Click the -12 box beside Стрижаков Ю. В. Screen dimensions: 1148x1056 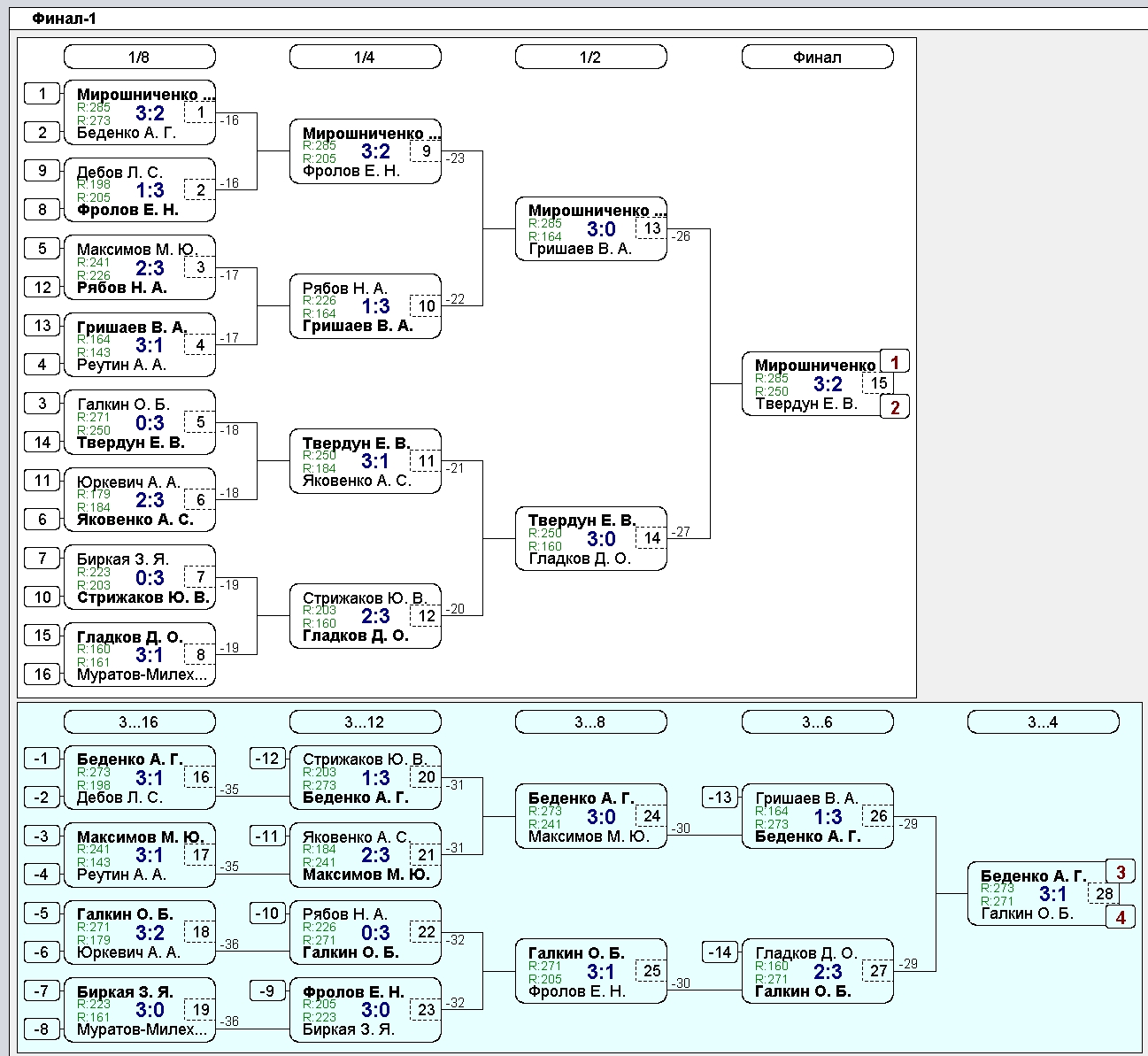267,759
